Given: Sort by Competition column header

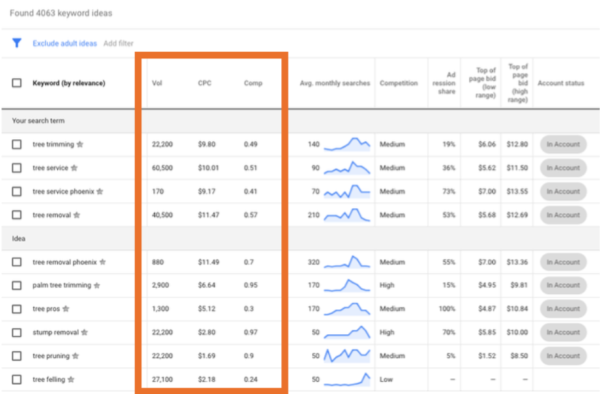Looking at the screenshot, I should click(398, 83).
